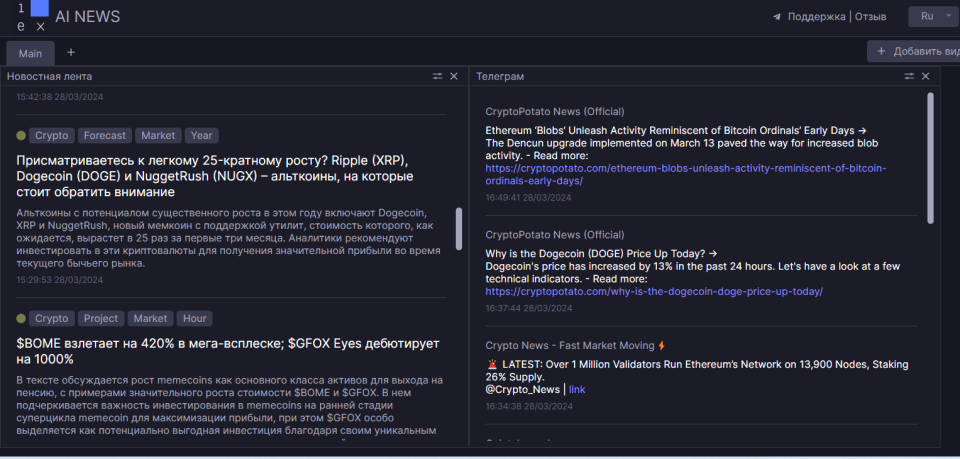The height and width of the screenshot is (459, 960).
Task: Open settings of Новостная лента panel
Action: [x=437, y=76]
